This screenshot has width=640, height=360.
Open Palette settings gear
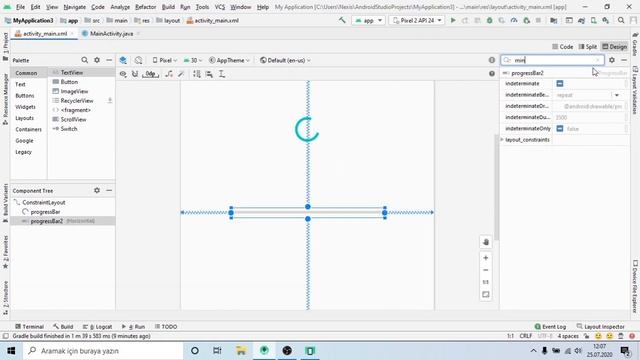pyautogui.click(x=97, y=60)
